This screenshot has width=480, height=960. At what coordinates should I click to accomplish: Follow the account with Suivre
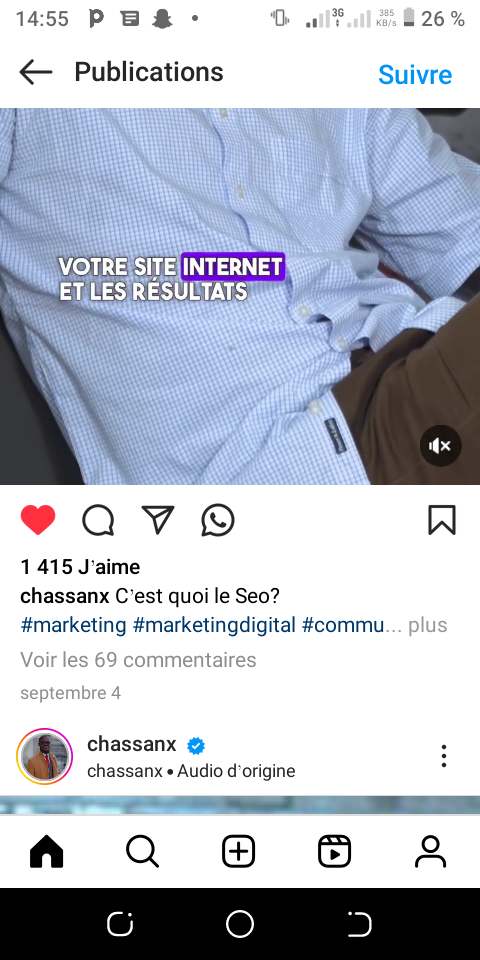pyautogui.click(x=415, y=75)
